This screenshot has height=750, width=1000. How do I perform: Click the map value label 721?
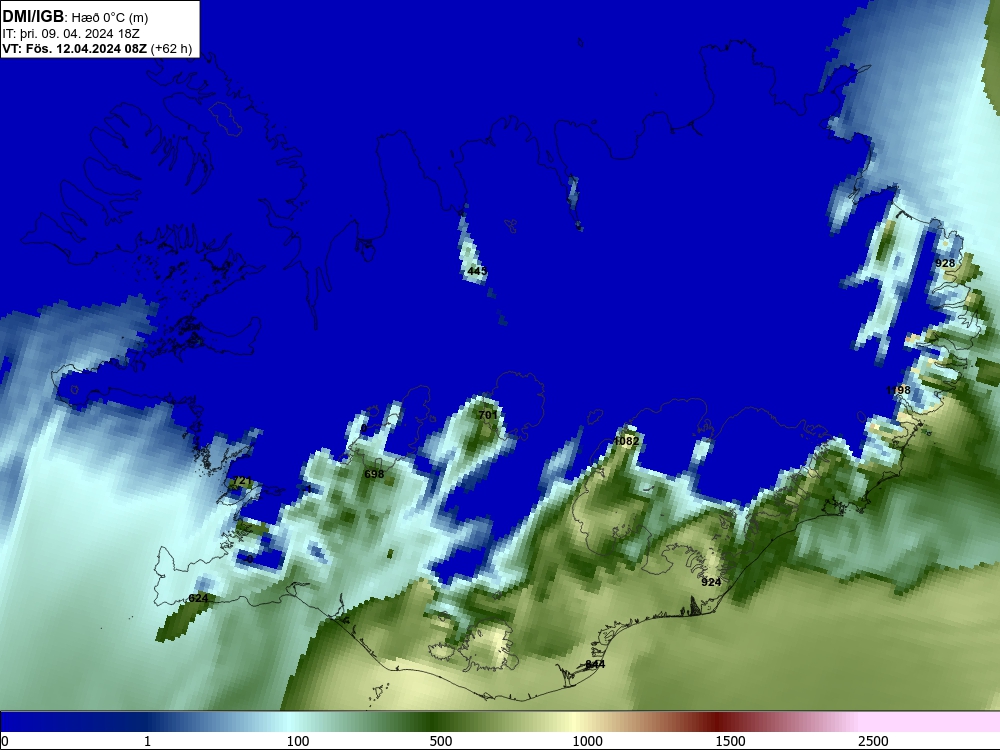point(243,480)
